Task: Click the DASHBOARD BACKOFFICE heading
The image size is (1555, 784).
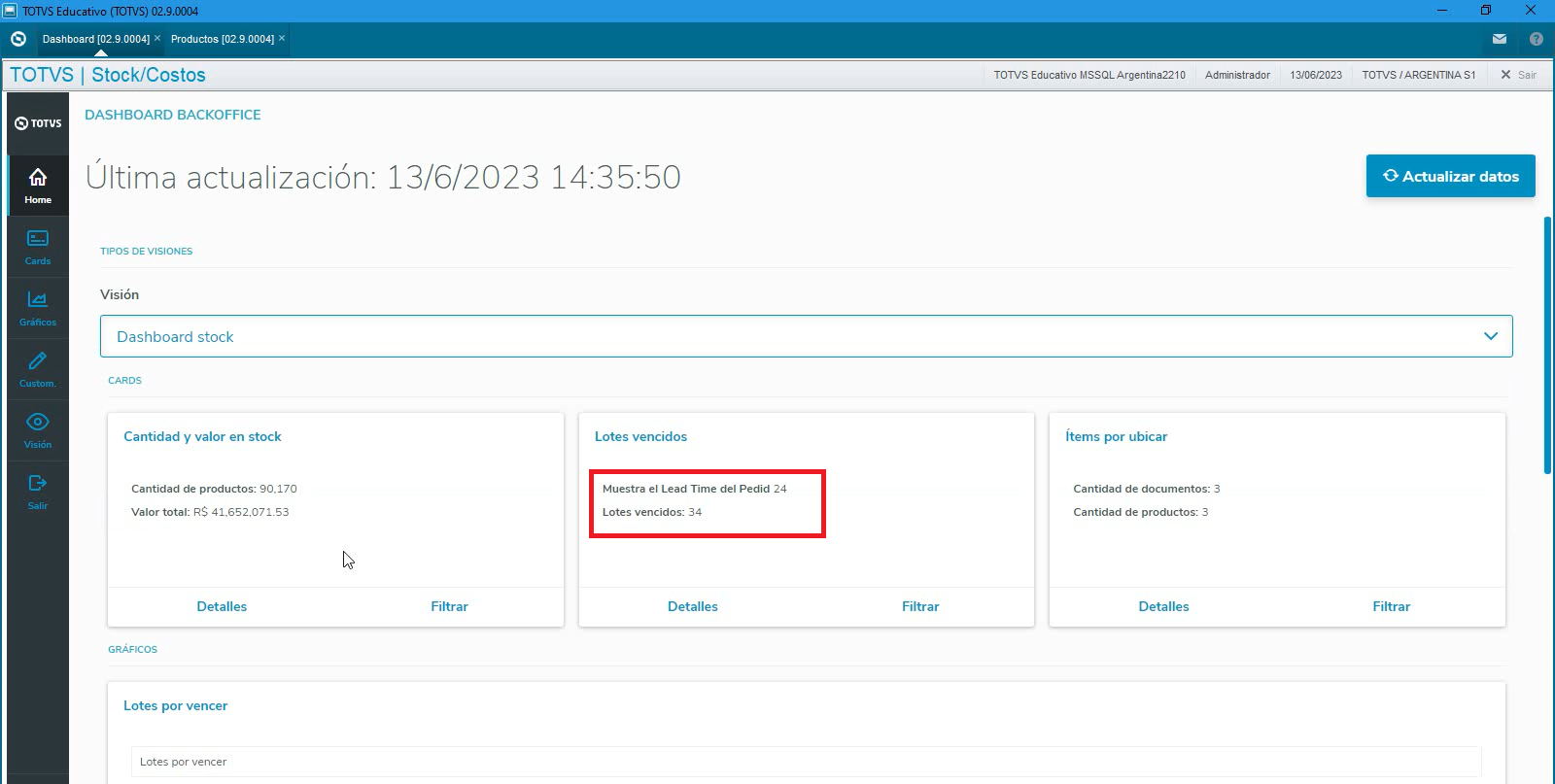Action: tap(173, 115)
